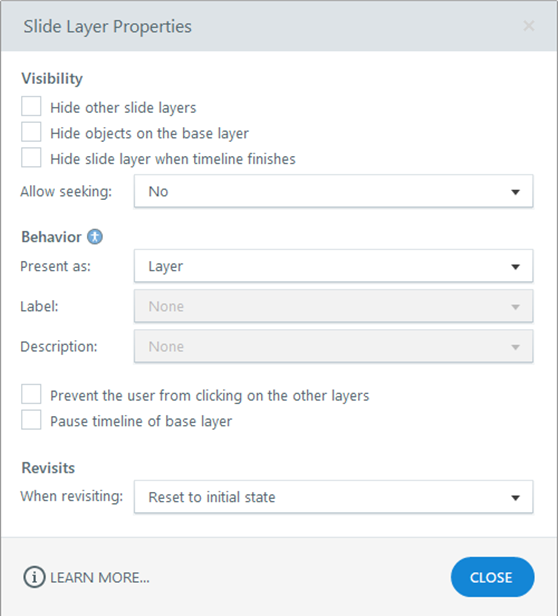This screenshot has height=616, width=558.
Task: Click the greyed Description dropdown arrow
Action: 515,347
